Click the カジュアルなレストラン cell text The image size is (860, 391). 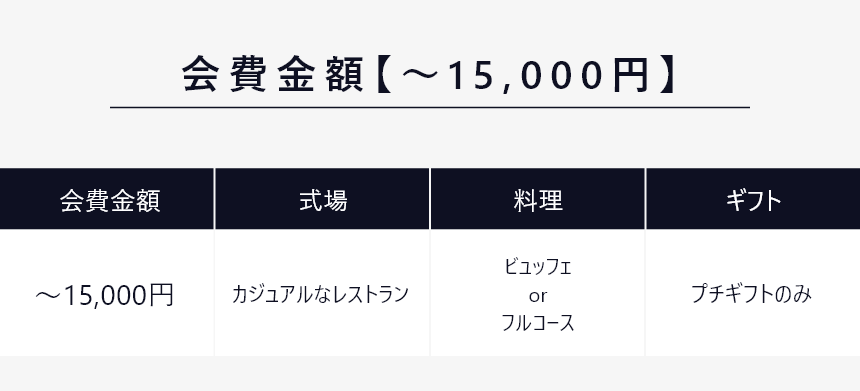coord(320,294)
